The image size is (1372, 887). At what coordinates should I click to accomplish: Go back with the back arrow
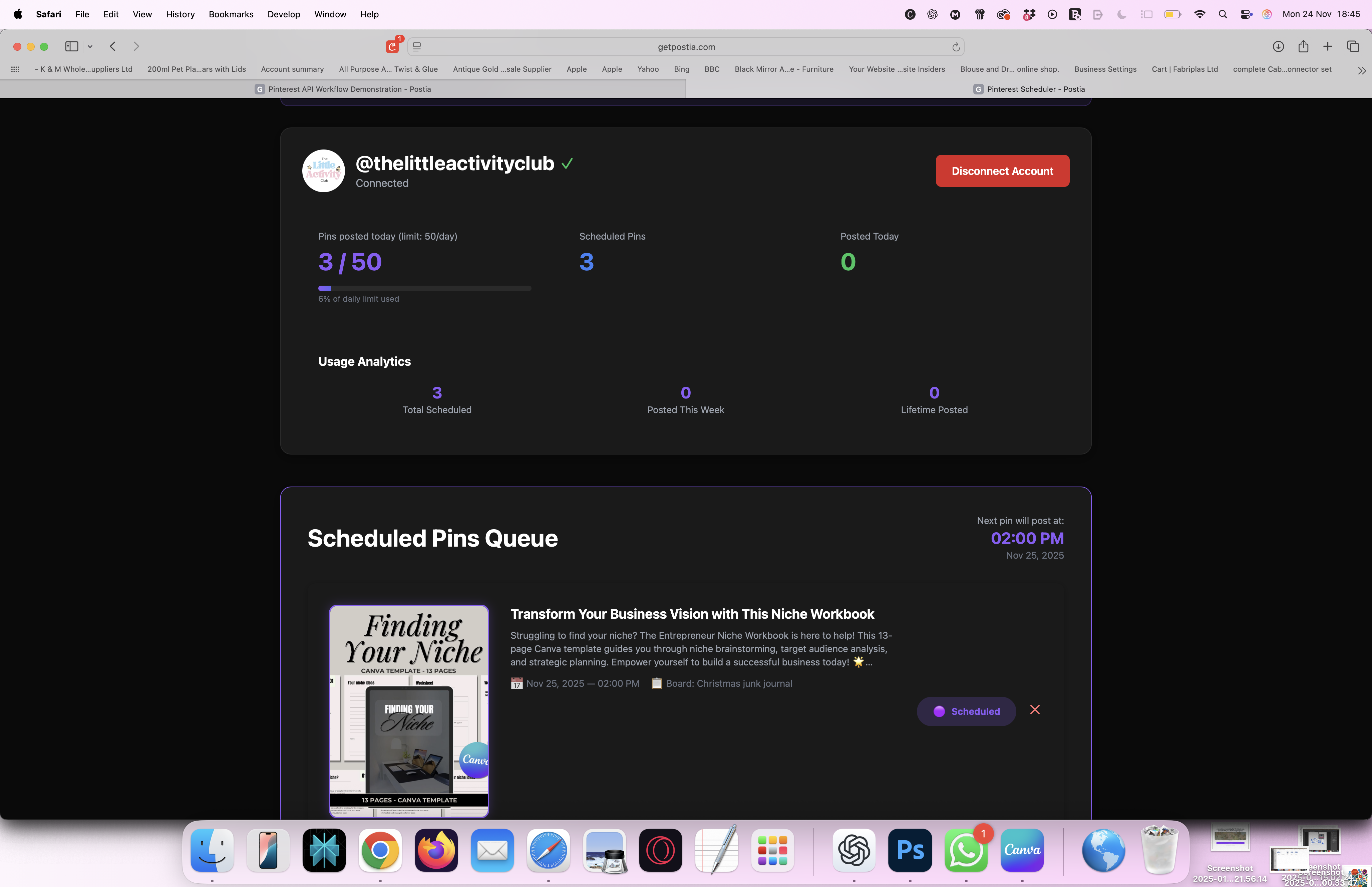click(113, 47)
